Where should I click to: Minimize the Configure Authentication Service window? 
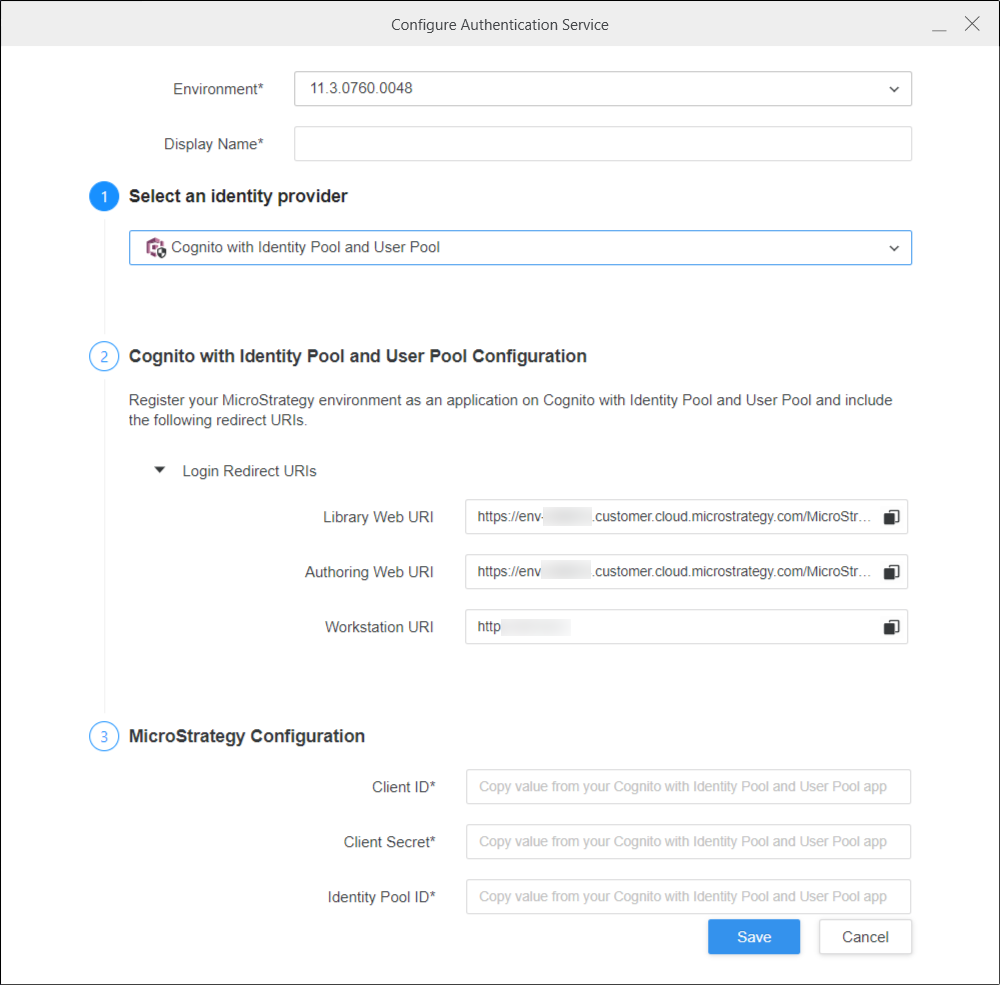tap(939, 25)
